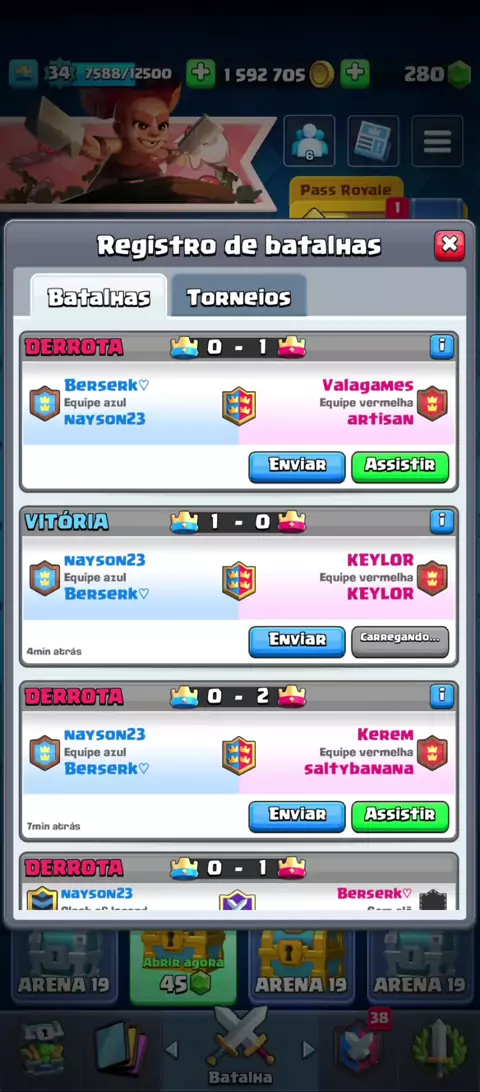Click the right arrow beside Batalha

tap(308, 1049)
